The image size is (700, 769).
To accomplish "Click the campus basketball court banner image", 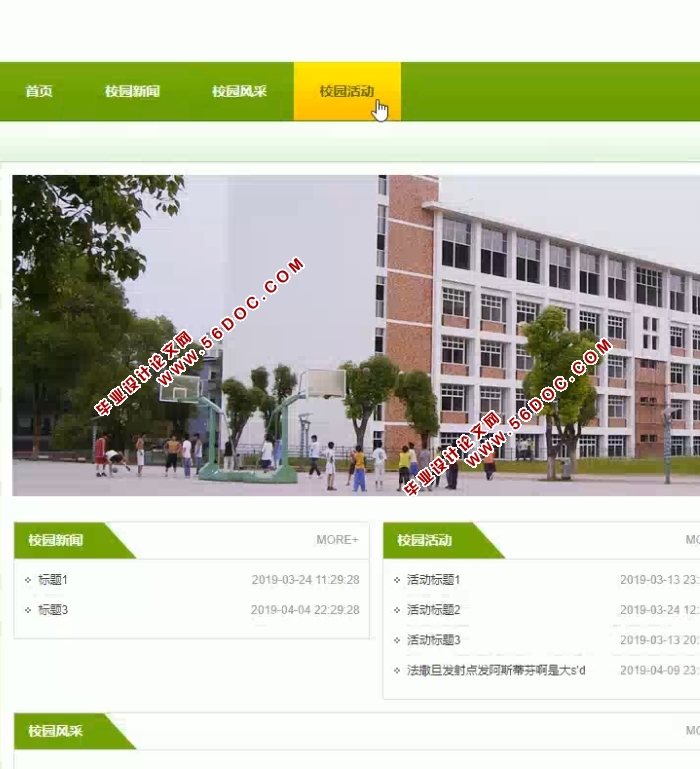I will tap(356, 335).
